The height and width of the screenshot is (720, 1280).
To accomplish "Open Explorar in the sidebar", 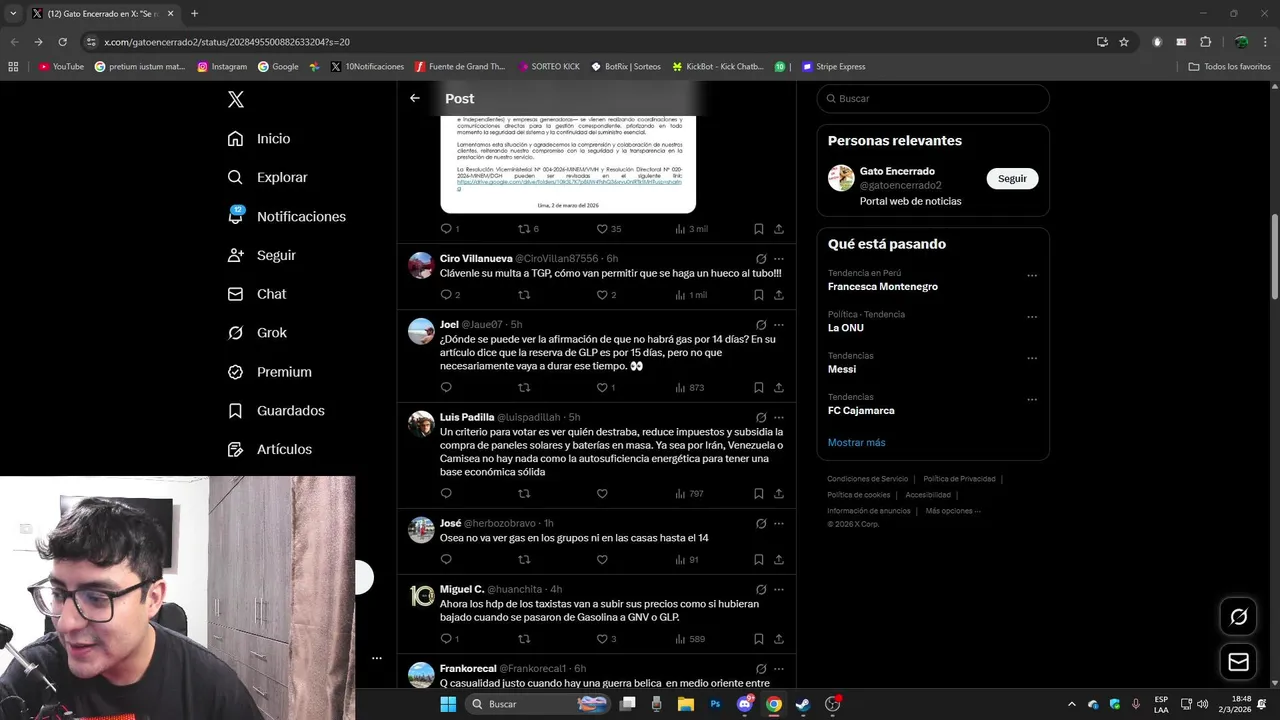I will [x=267, y=177].
